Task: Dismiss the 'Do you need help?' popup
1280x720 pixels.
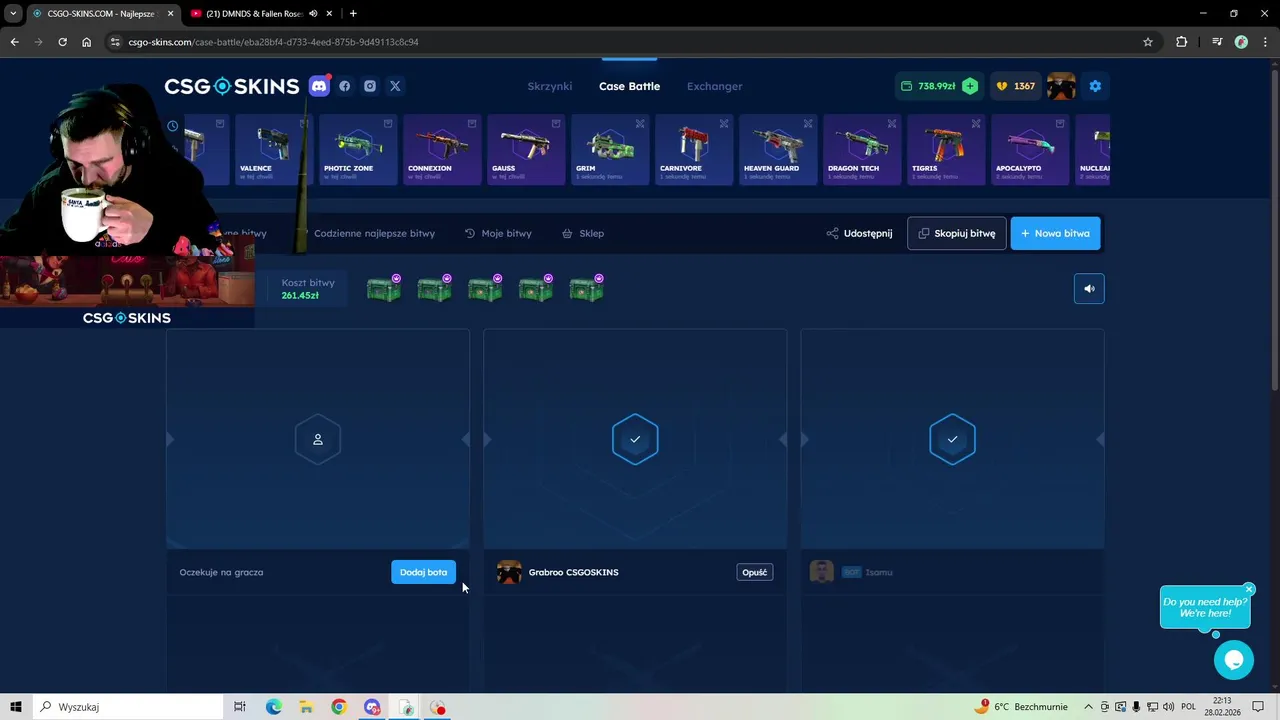Action: pyautogui.click(x=1249, y=589)
